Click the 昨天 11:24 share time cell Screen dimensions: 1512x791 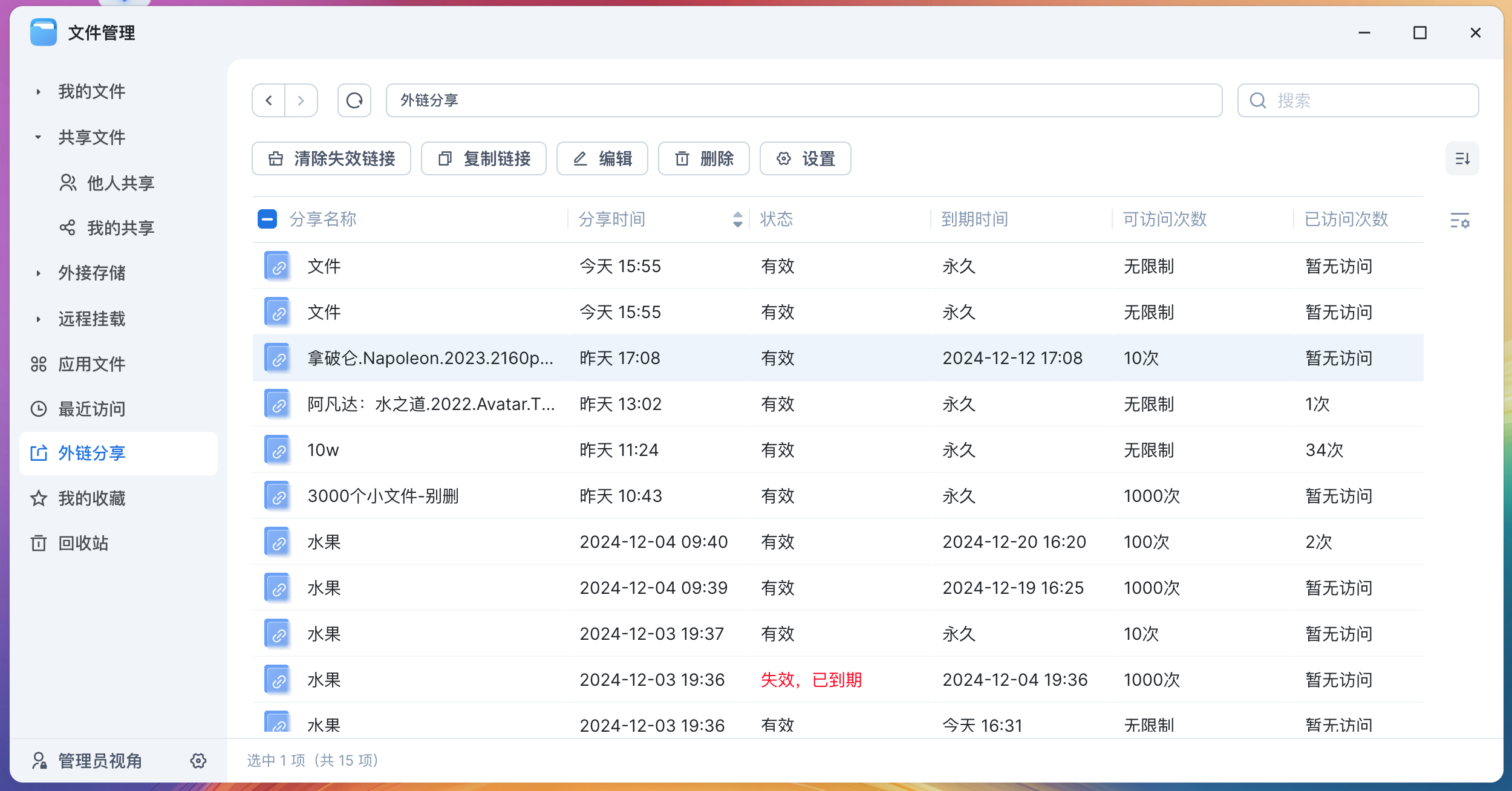(x=619, y=450)
